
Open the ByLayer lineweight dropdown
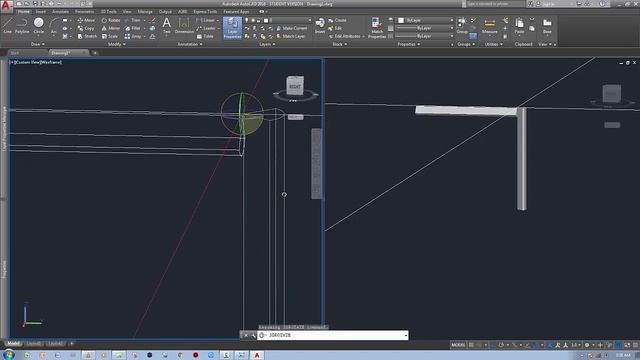coord(425,28)
